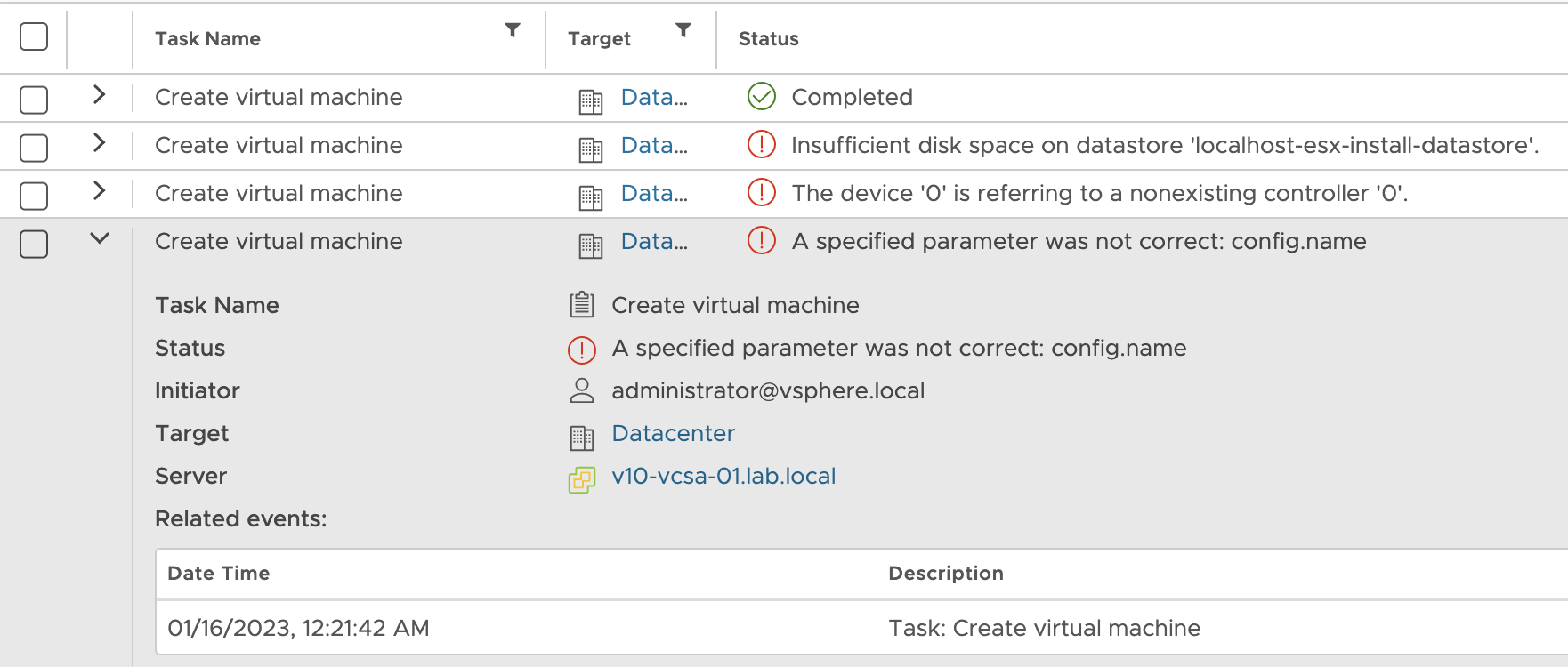Expand the nonexisting controller task row

99,191
